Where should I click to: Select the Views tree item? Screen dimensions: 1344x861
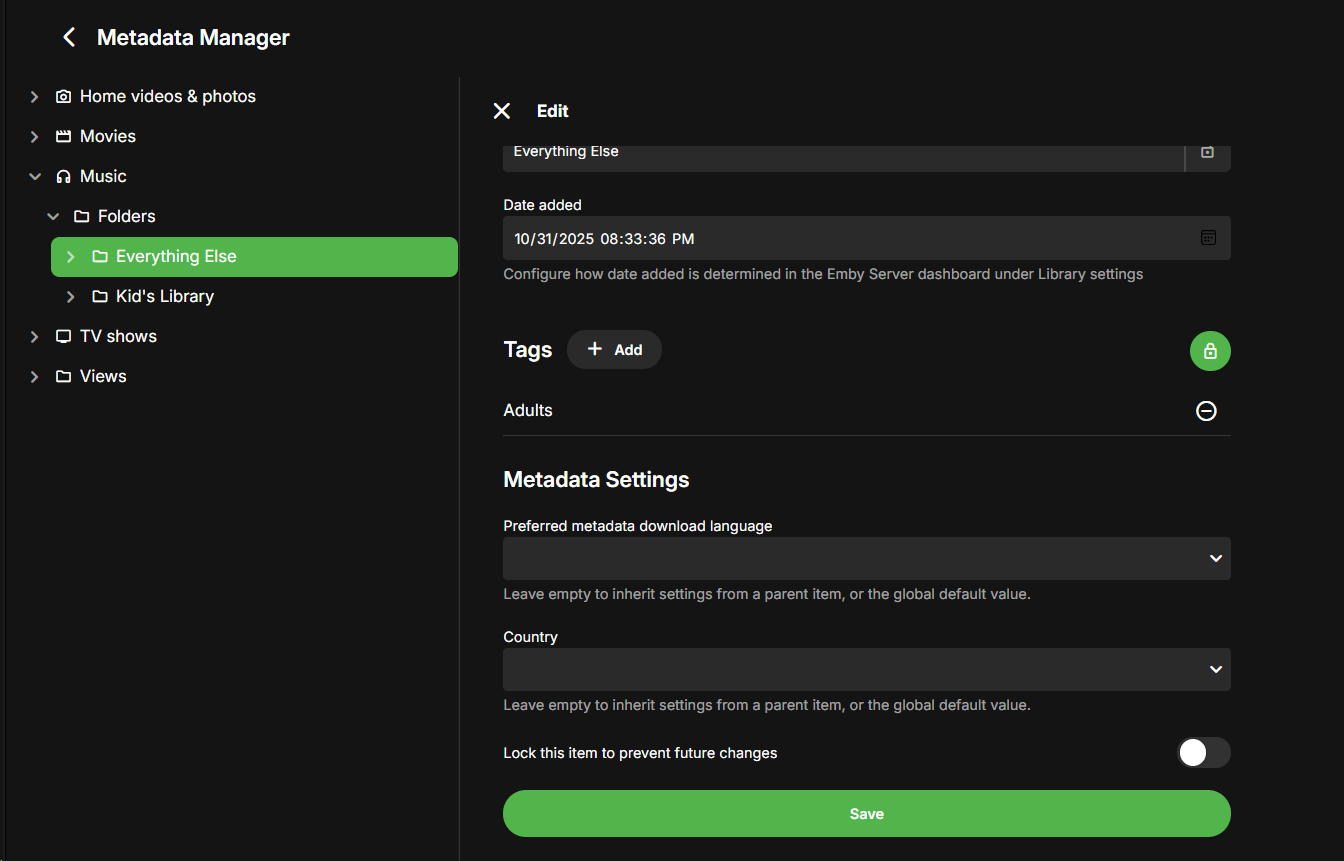103,377
